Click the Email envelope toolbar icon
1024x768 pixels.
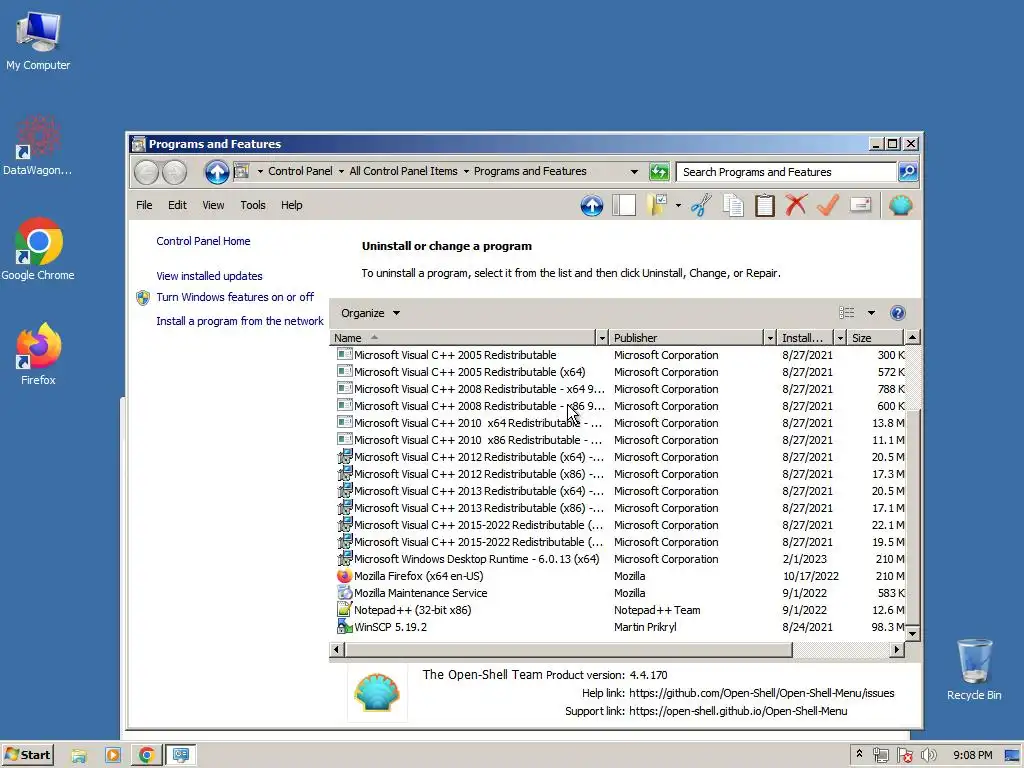coord(861,206)
